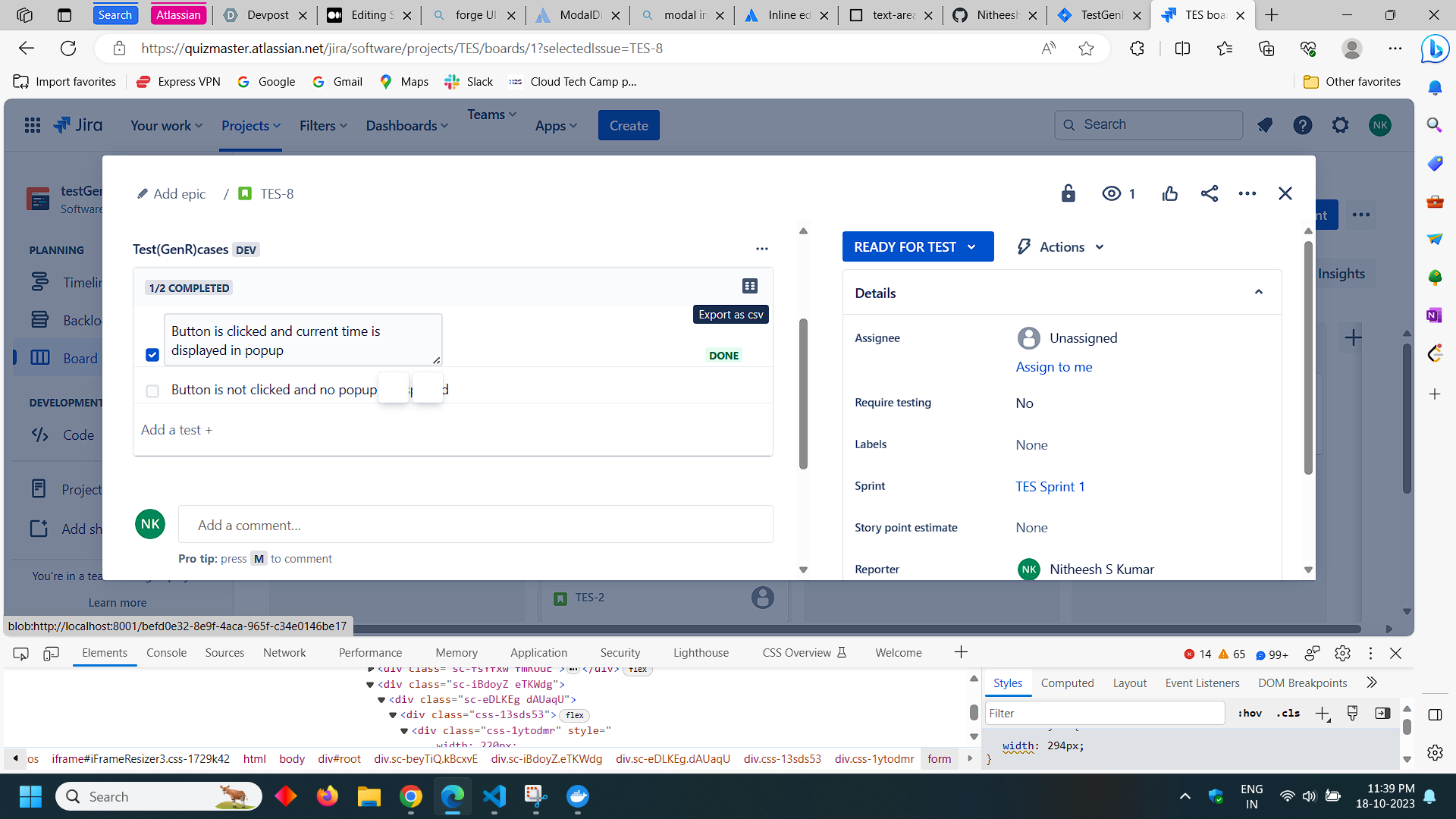
Task: Open the READY FOR TEST status dropdown
Action: (x=918, y=246)
